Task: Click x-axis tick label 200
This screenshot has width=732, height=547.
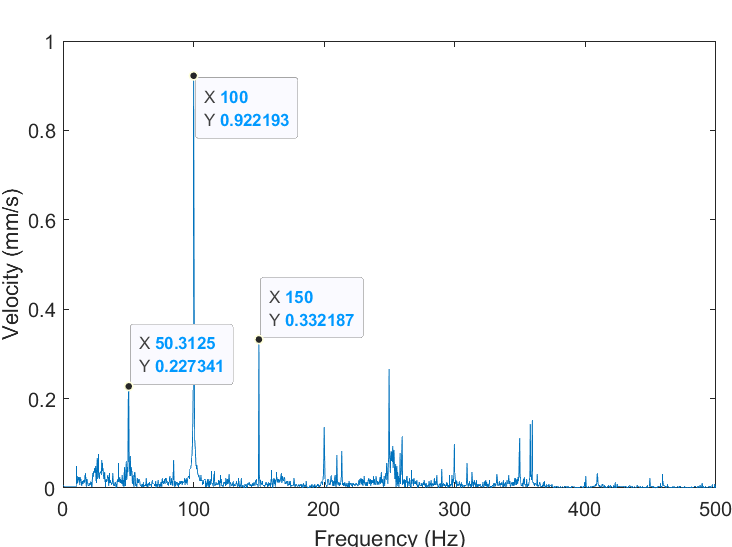Action: pyautogui.click(x=324, y=509)
